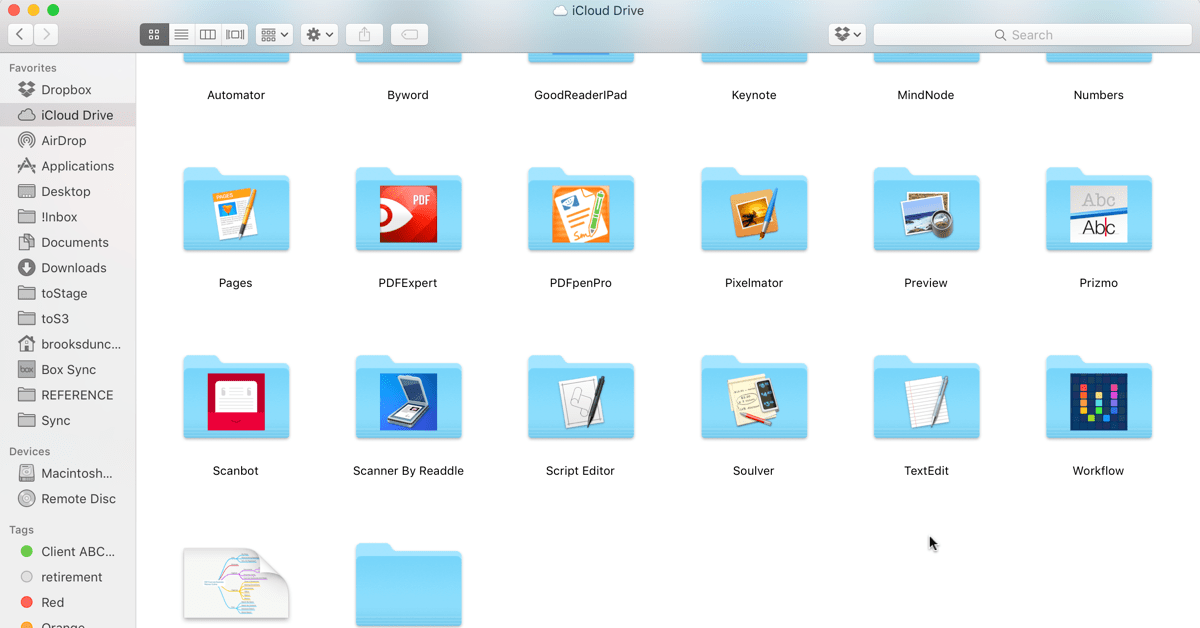The height and width of the screenshot is (628, 1200).
Task: Switch to icon view
Action: [x=153, y=34]
